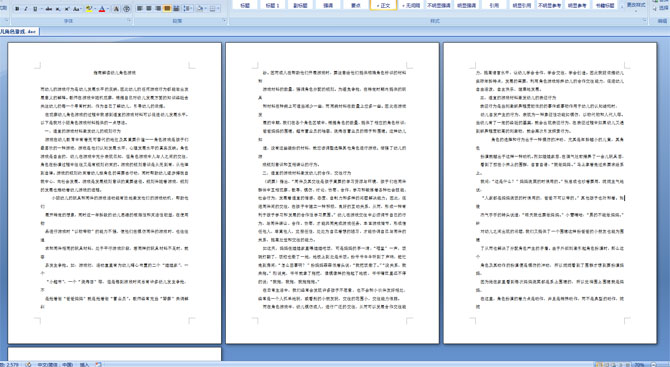Open the line spacing dropdown

click(x=191, y=9)
